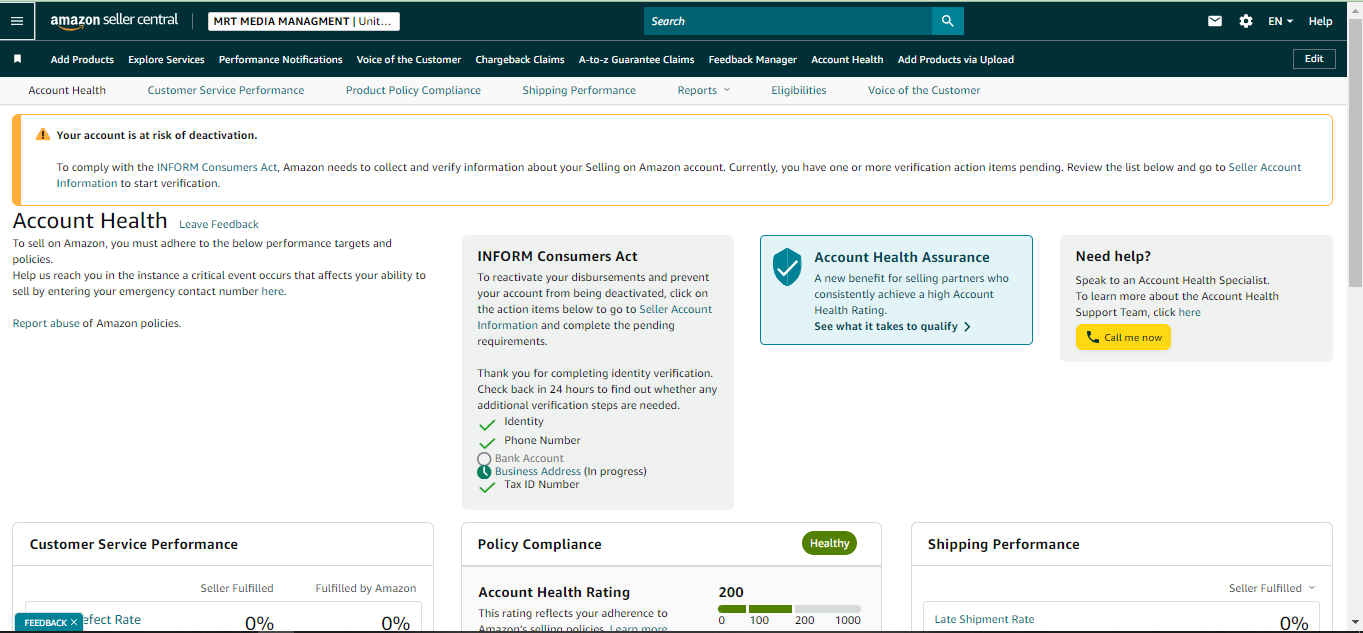The image size is (1363, 633).
Task: Click the In progress clock icon
Action: coord(484,471)
